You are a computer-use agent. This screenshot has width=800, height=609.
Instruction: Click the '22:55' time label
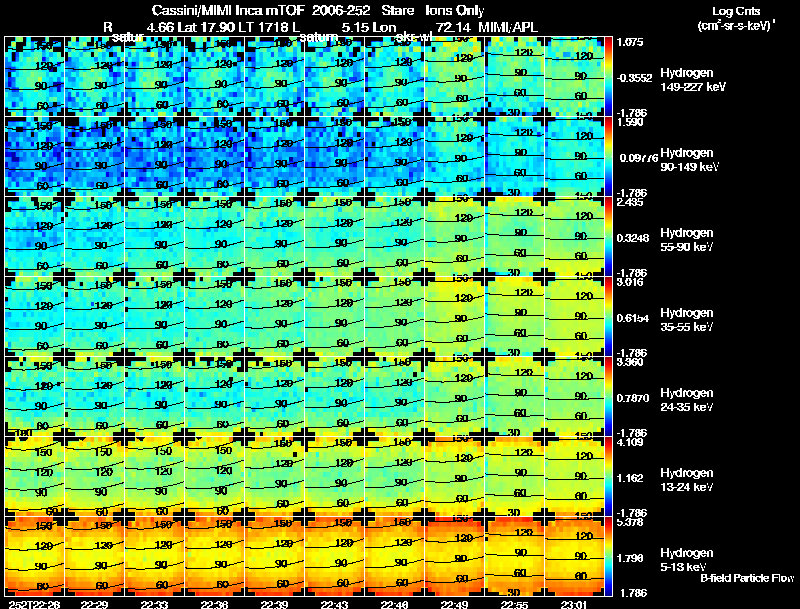[514, 604]
